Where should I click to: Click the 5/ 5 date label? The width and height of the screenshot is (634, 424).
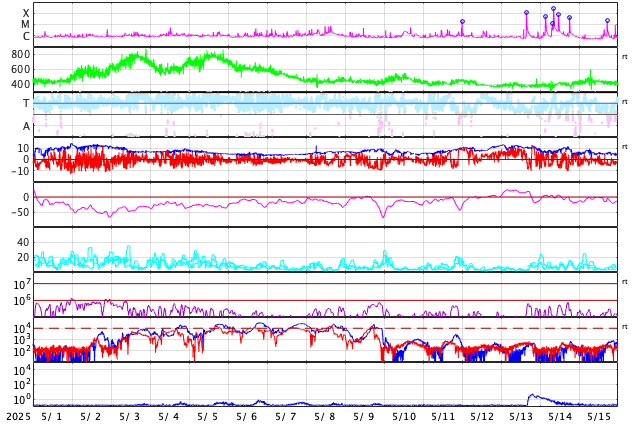208,417
